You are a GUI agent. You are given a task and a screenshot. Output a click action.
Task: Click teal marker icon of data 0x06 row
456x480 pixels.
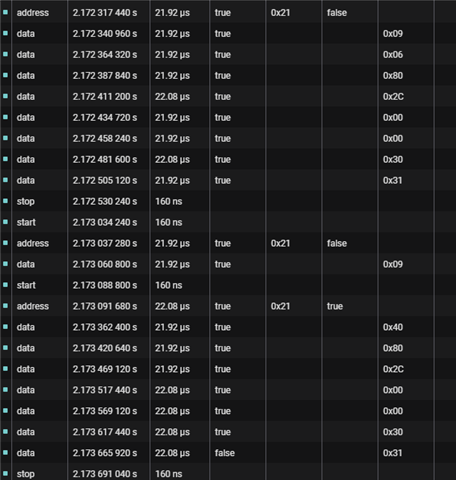click(5, 54)
